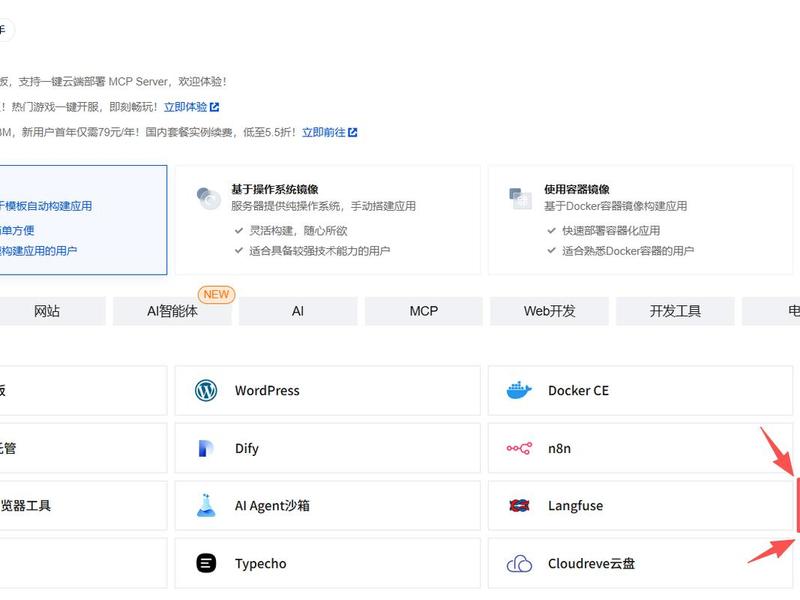Viewport: 800px width, 600px height.
Task: Choose the AI Agent沙箱 template card
Action: (328, 506)
